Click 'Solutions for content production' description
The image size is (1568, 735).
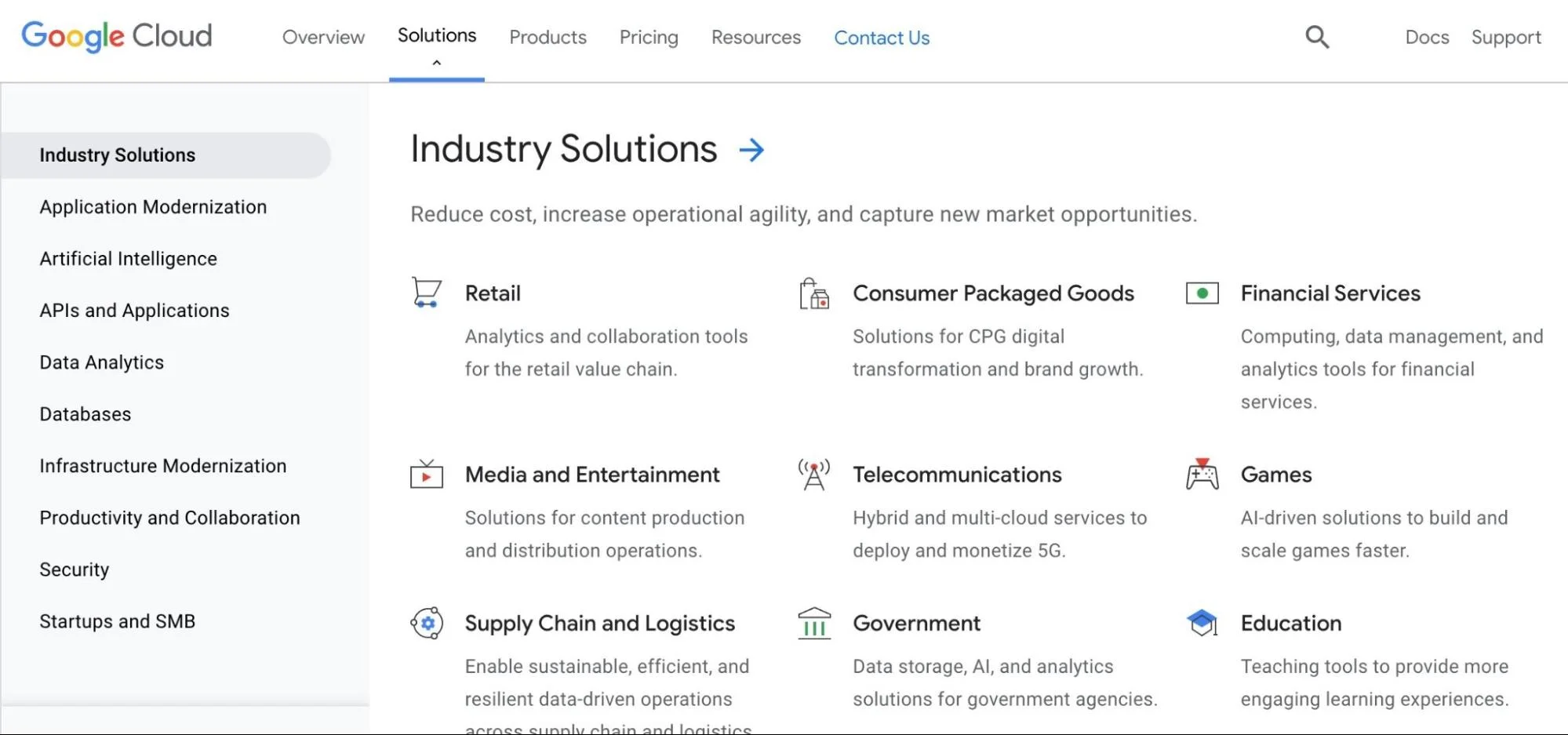click(605, 534)
